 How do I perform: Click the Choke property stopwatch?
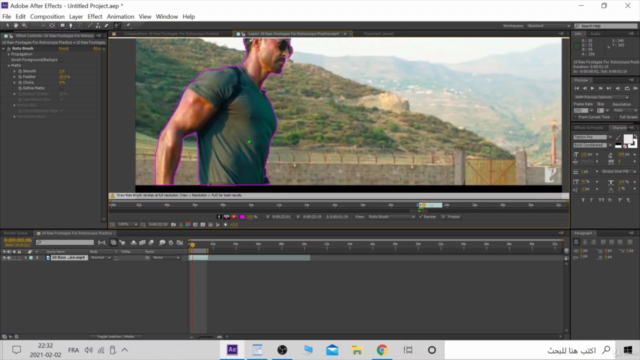pos(20,82)
